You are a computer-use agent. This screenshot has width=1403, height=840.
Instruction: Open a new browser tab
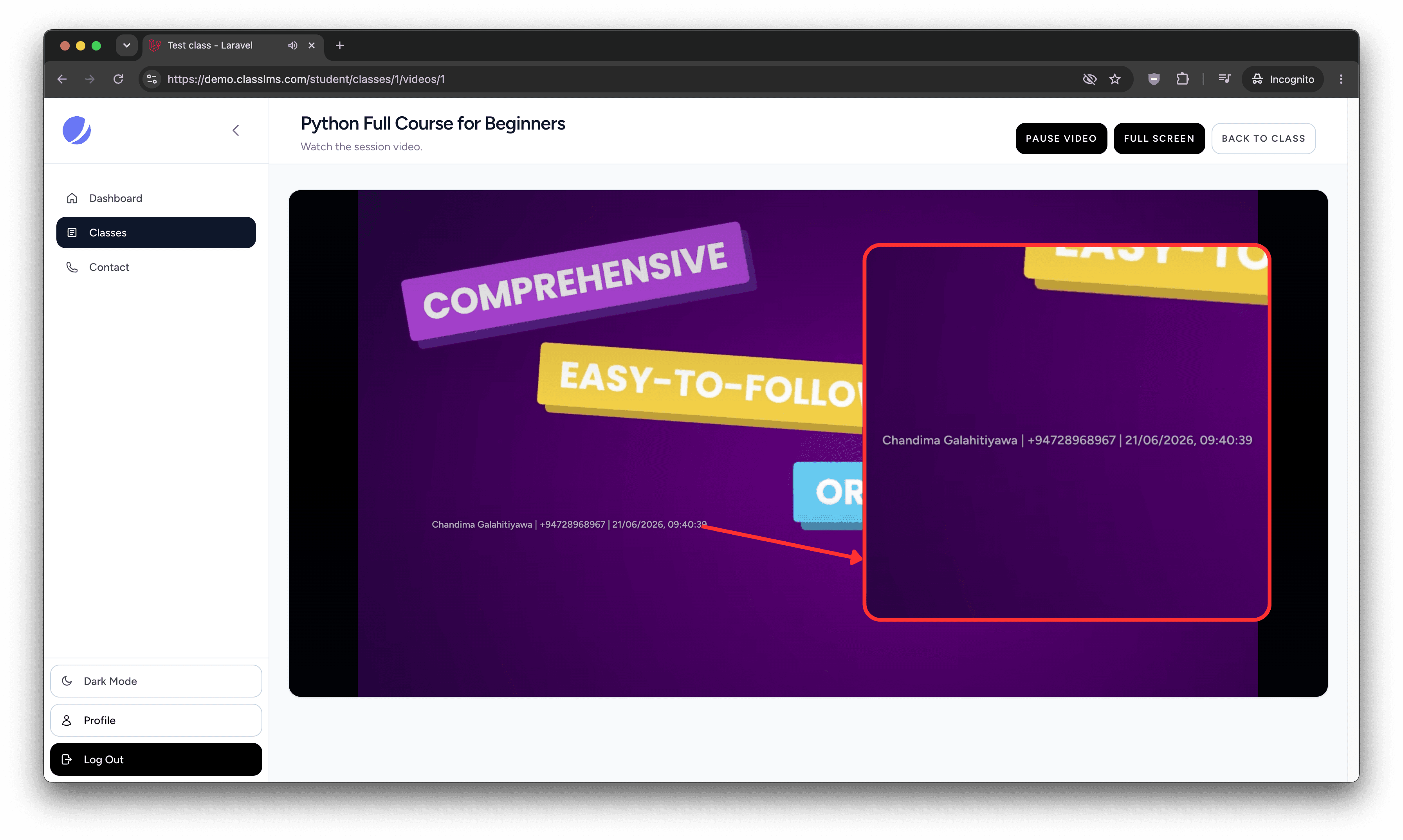(x=339, y=45)
